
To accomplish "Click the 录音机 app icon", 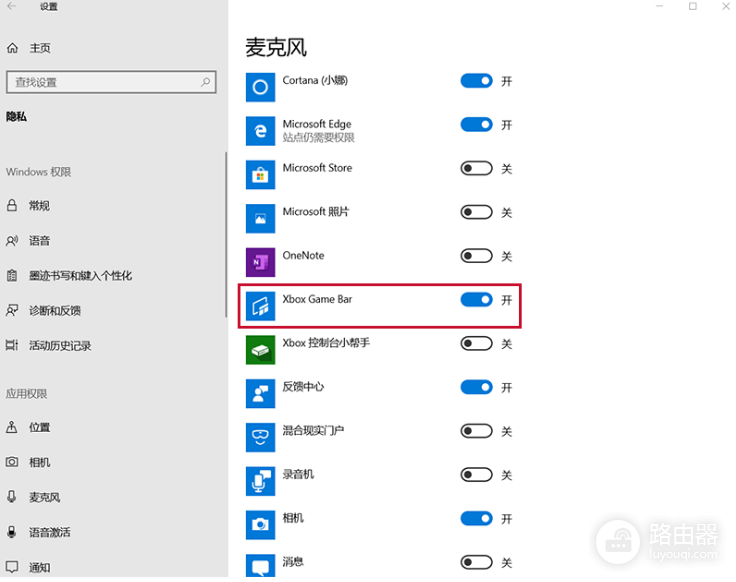I will (x=260, y=481).
